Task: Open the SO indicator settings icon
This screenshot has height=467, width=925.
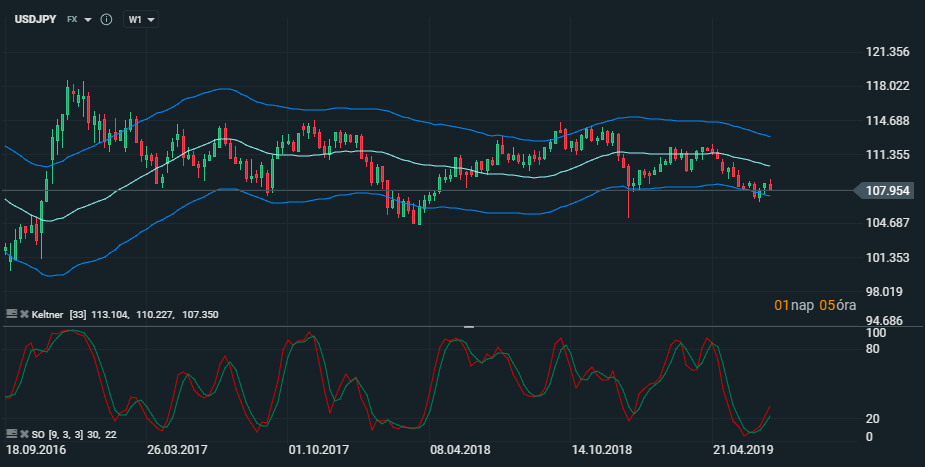Action: coord(11,434)
